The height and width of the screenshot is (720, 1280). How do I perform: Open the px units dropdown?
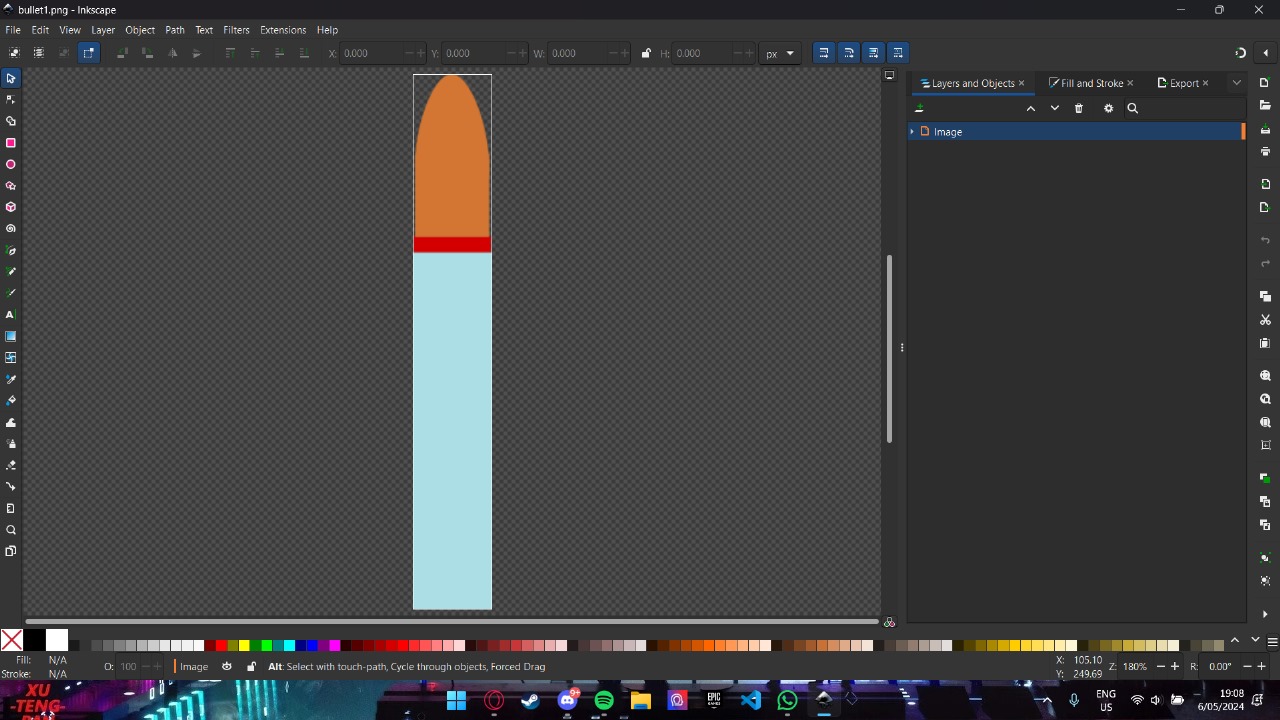click(780, 53)
